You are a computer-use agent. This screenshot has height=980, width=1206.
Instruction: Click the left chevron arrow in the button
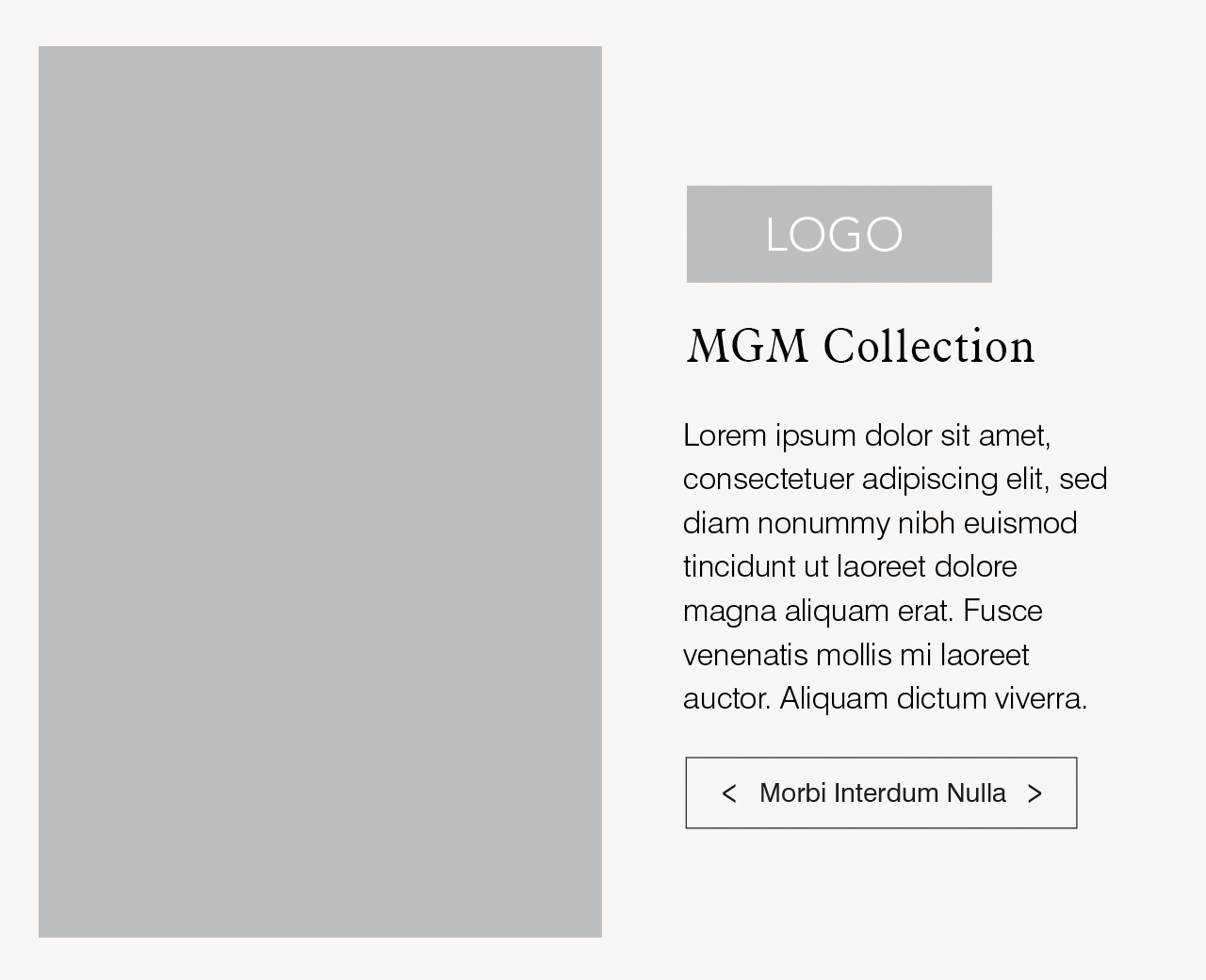coord(728,793)
